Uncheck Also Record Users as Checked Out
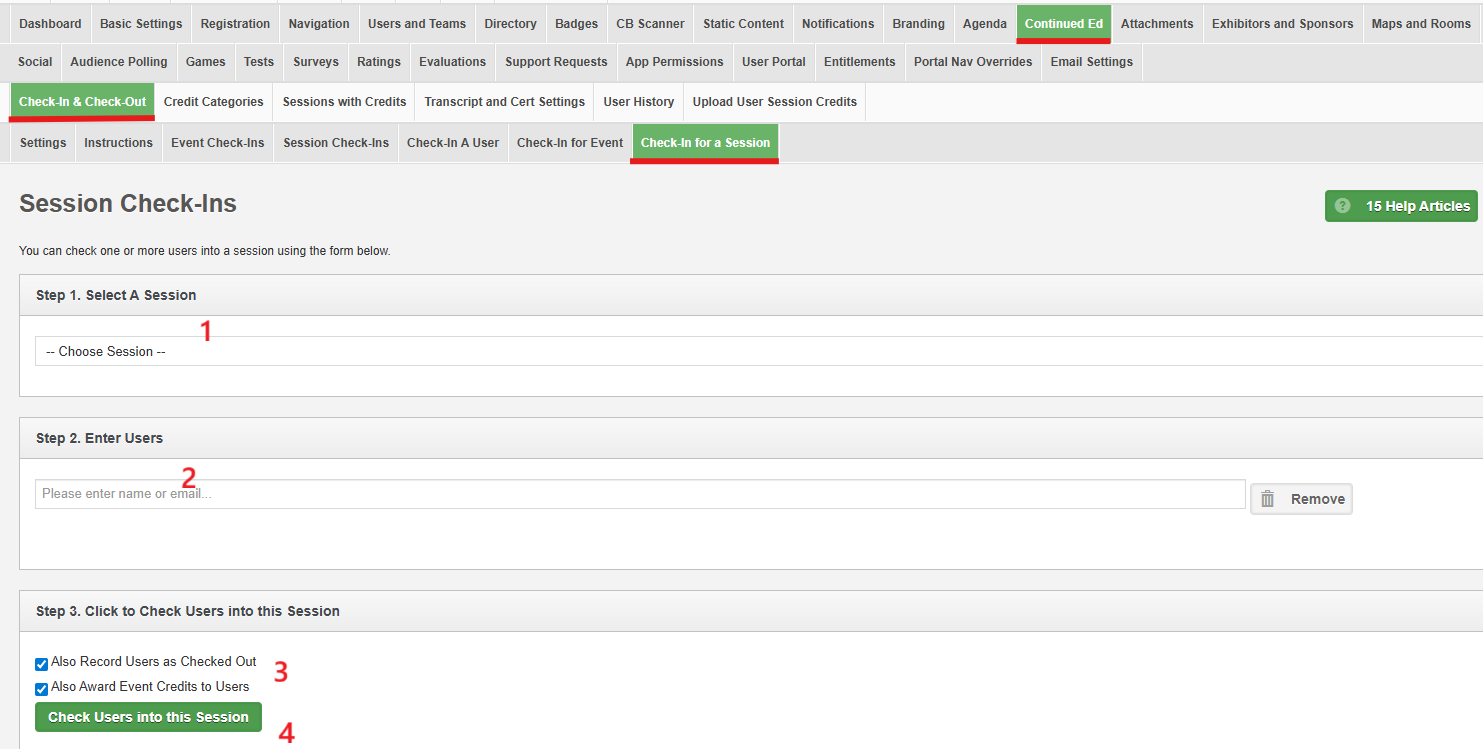 41,664
